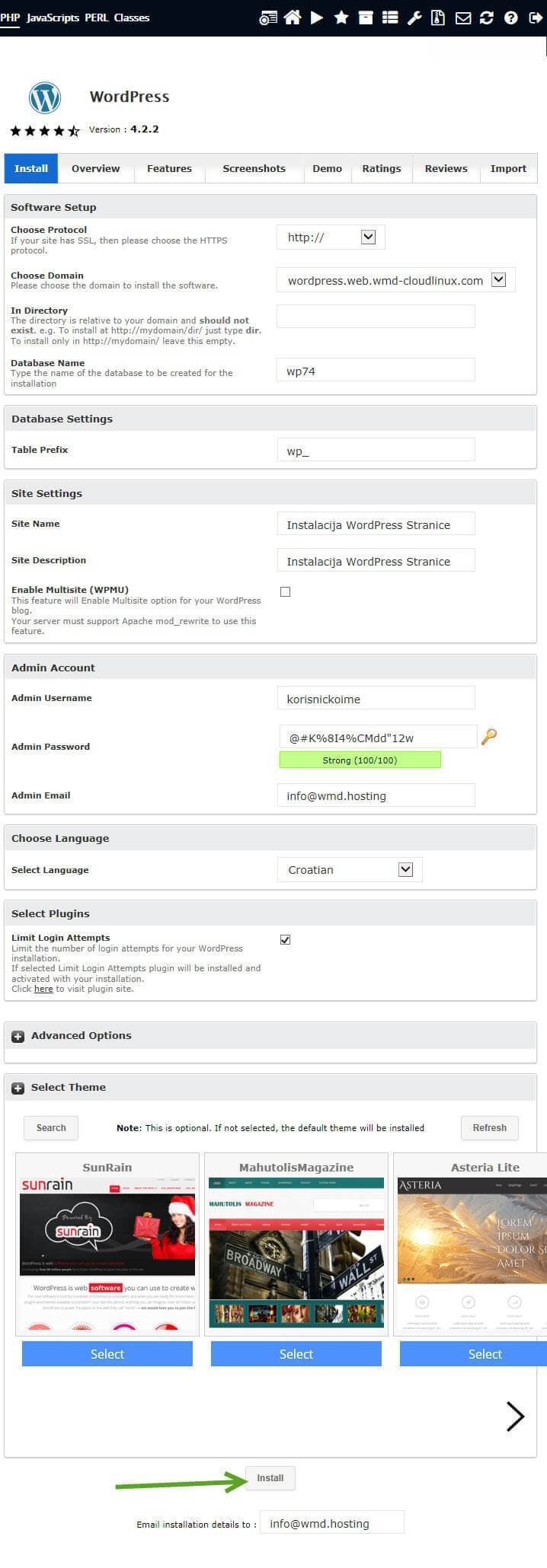The height and width of the screenshot is (1568, 547).
Task: Click the key icon to generate password
Action: point(489,736)
